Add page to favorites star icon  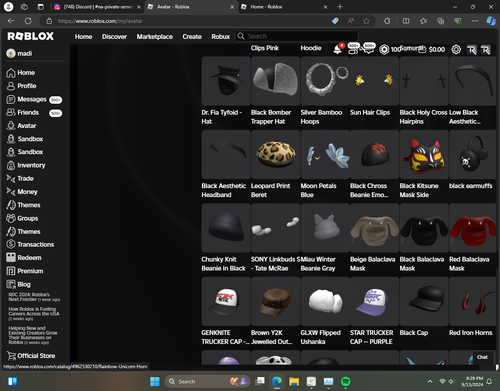[x=366, y=21]
